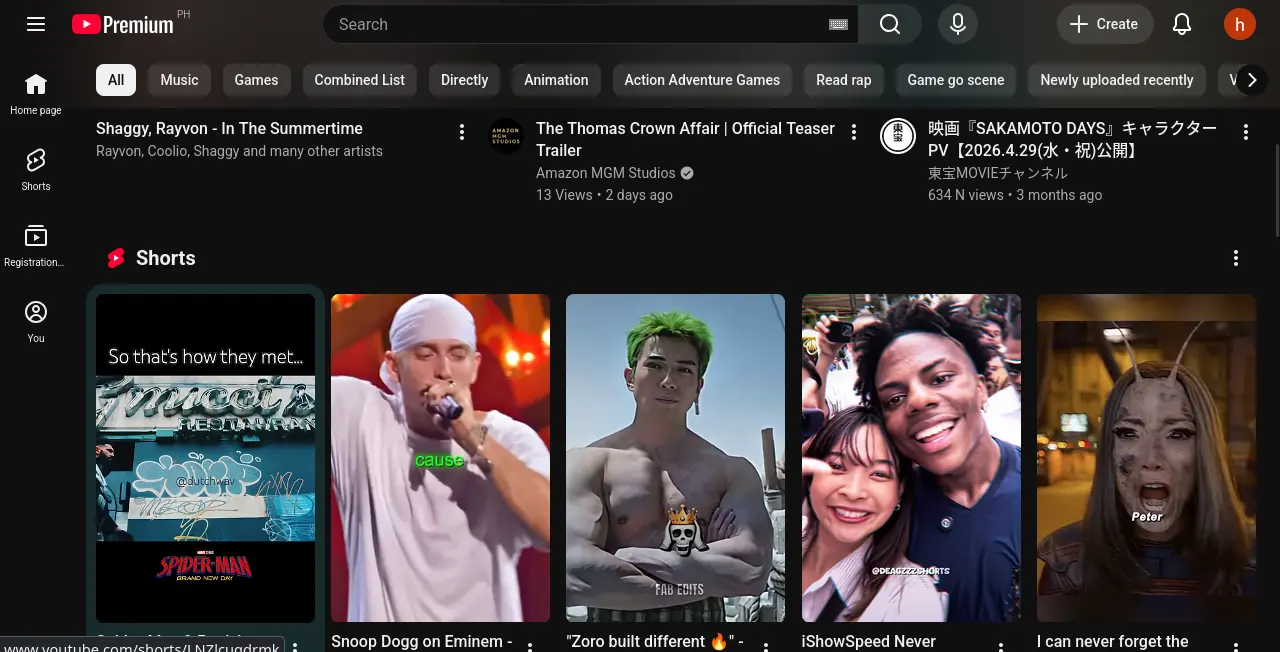
Task: Open Snoop Dogg on Eminem short title
Action: [422, 642]
